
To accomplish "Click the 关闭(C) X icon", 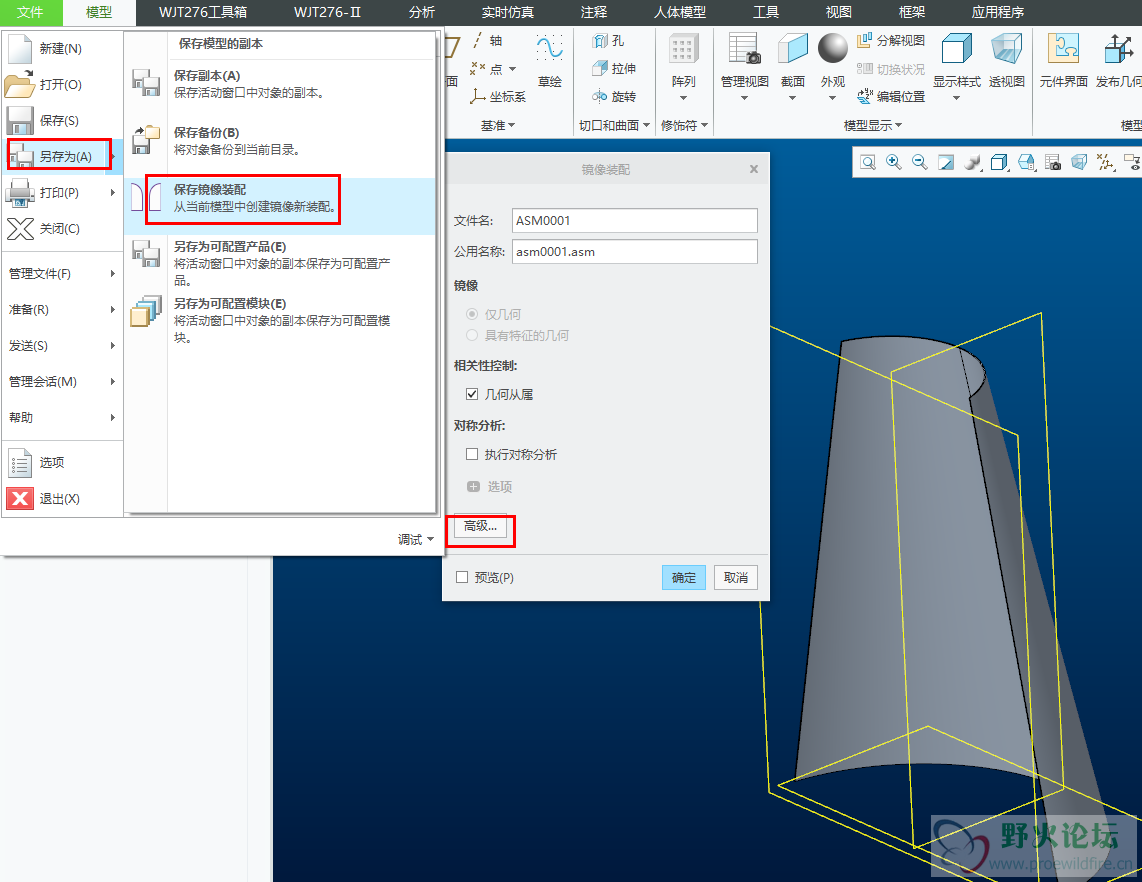I will tap(20, 229).
